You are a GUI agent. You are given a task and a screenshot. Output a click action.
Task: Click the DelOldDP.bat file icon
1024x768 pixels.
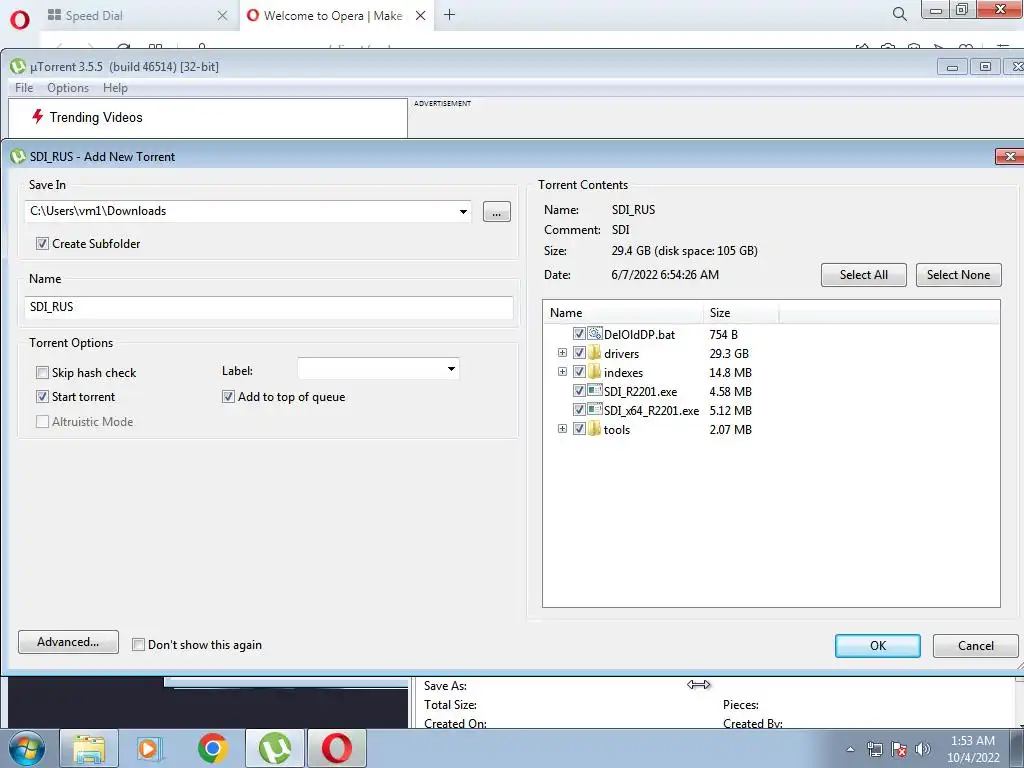click(594, 334)
